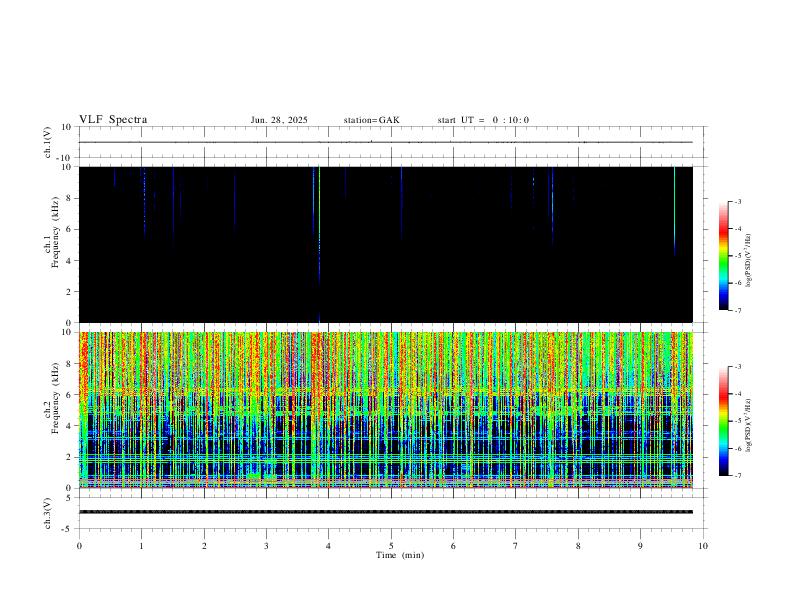Click the "8" kHz tick on ch.2 frequency axis

tap(70, 364)
